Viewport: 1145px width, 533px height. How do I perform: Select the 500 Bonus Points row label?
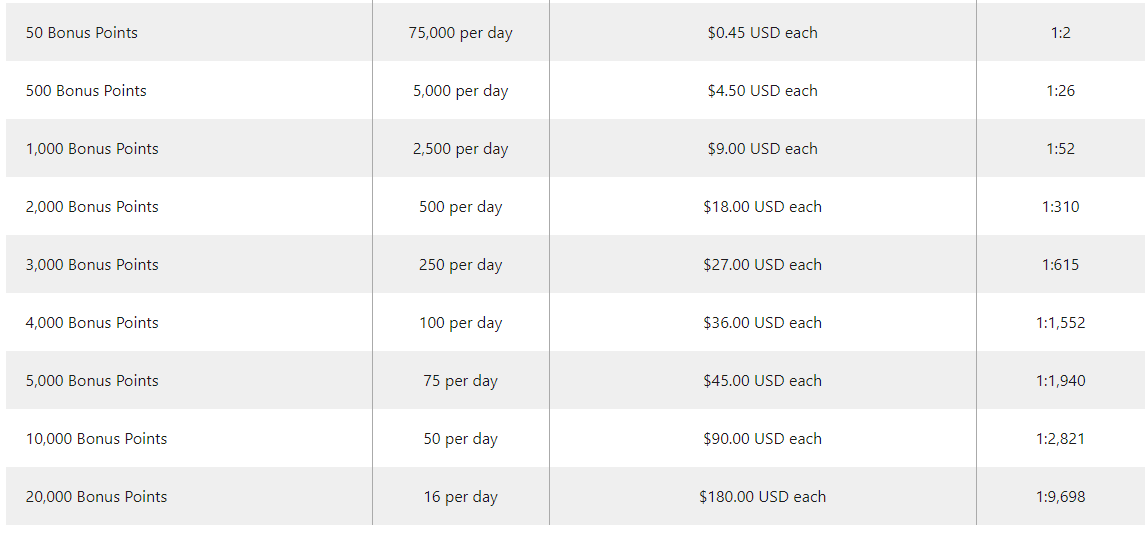[x=86, y=91]
